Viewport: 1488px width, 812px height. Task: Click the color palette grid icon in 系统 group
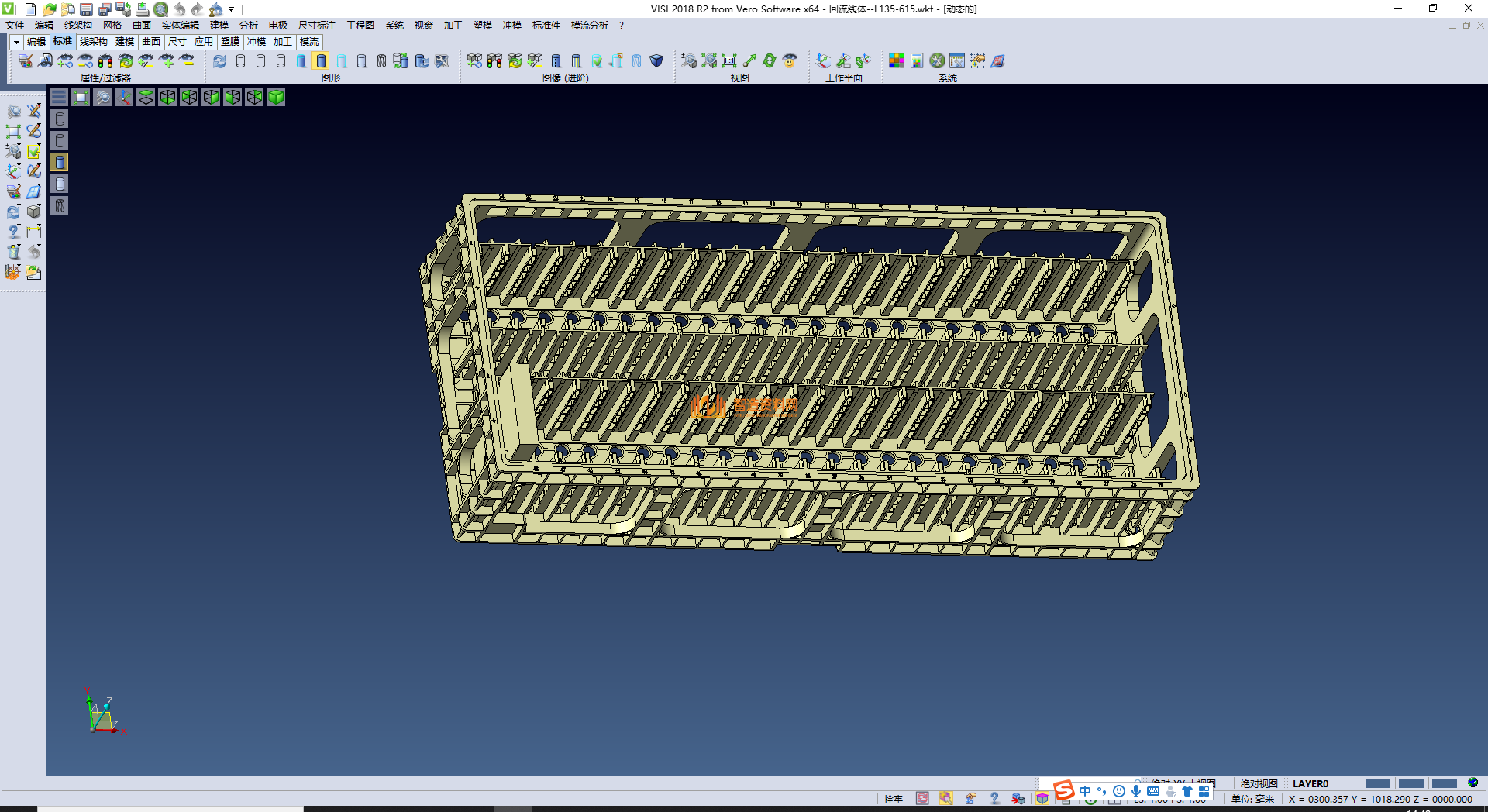point(897,60)
